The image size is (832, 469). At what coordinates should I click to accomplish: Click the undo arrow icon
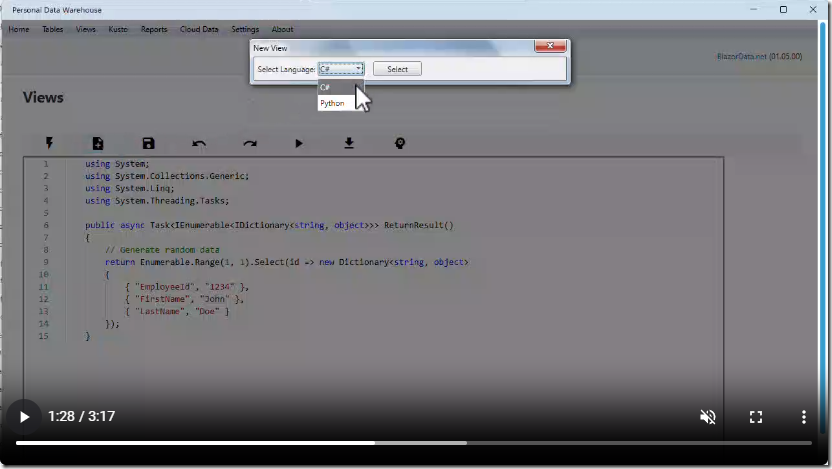click(x=199, y=143)
